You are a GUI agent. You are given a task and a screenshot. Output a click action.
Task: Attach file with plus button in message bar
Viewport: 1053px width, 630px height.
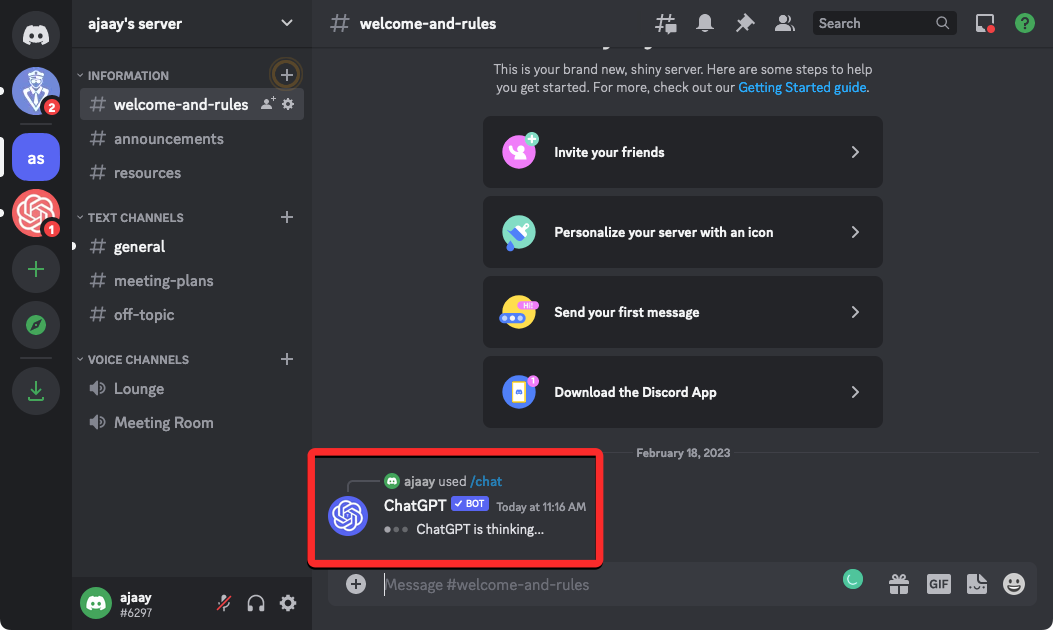click(x=356, y=584)
